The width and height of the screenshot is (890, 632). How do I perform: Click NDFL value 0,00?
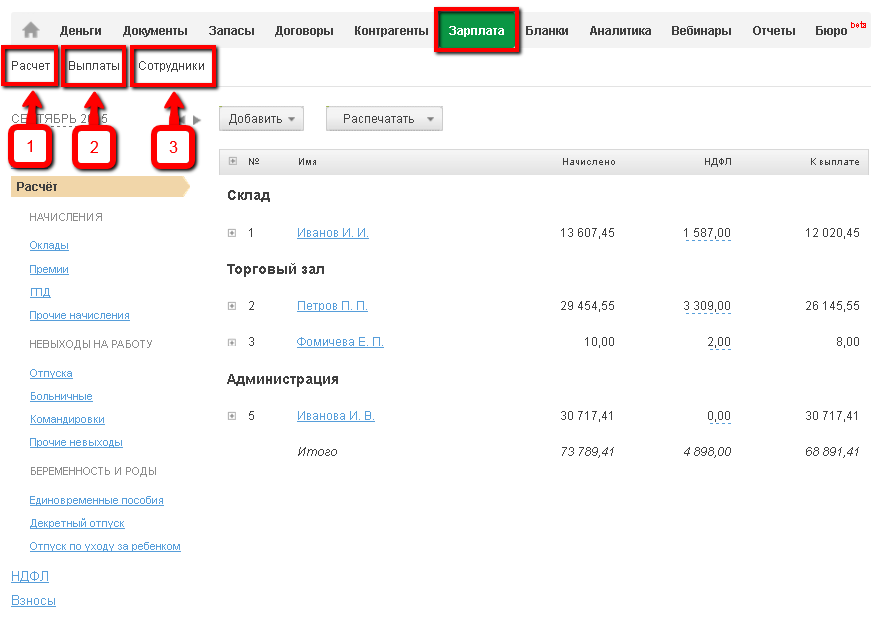[719, 416]
